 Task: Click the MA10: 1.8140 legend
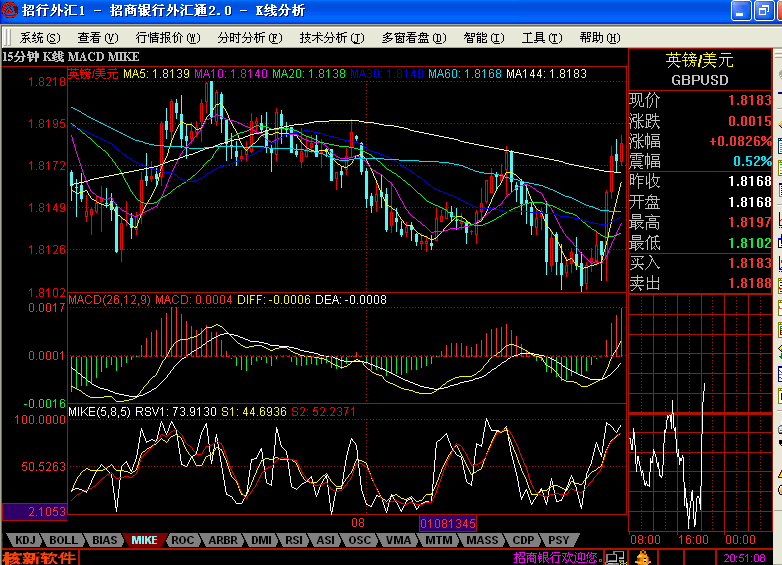click(231, 74)
